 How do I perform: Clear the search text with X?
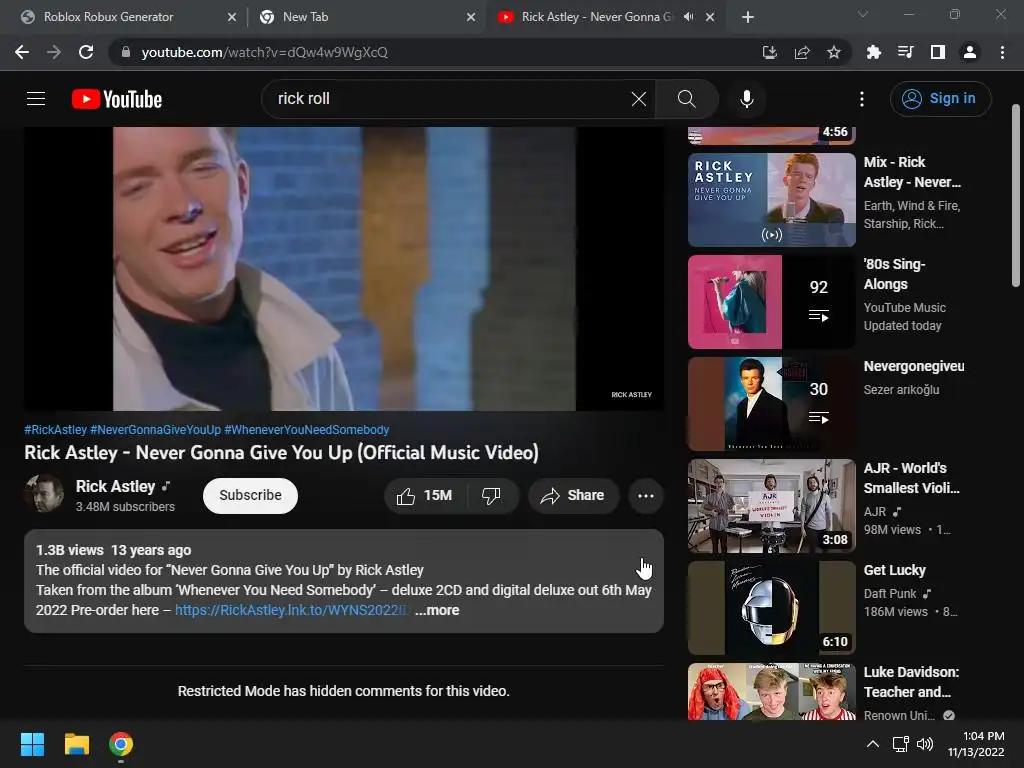(639, 99)
